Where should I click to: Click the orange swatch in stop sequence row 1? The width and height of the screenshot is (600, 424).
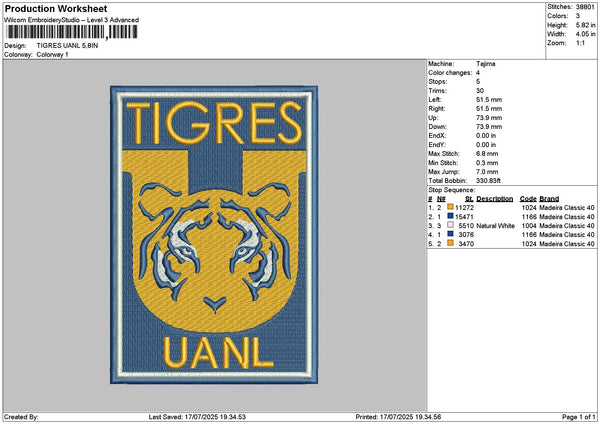tap(450, 207)
